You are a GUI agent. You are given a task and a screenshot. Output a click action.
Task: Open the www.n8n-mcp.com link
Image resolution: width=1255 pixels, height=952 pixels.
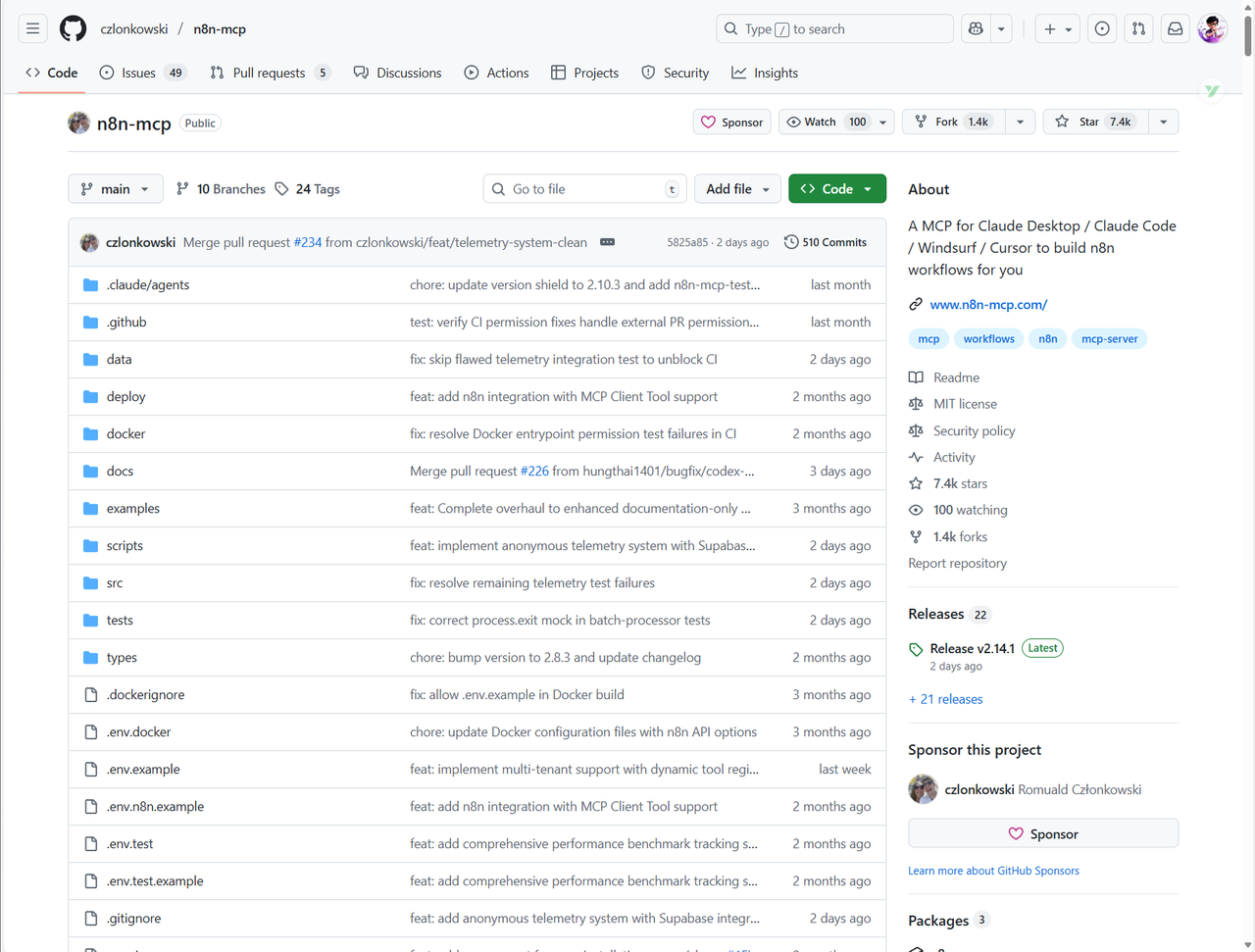[988, 304]
